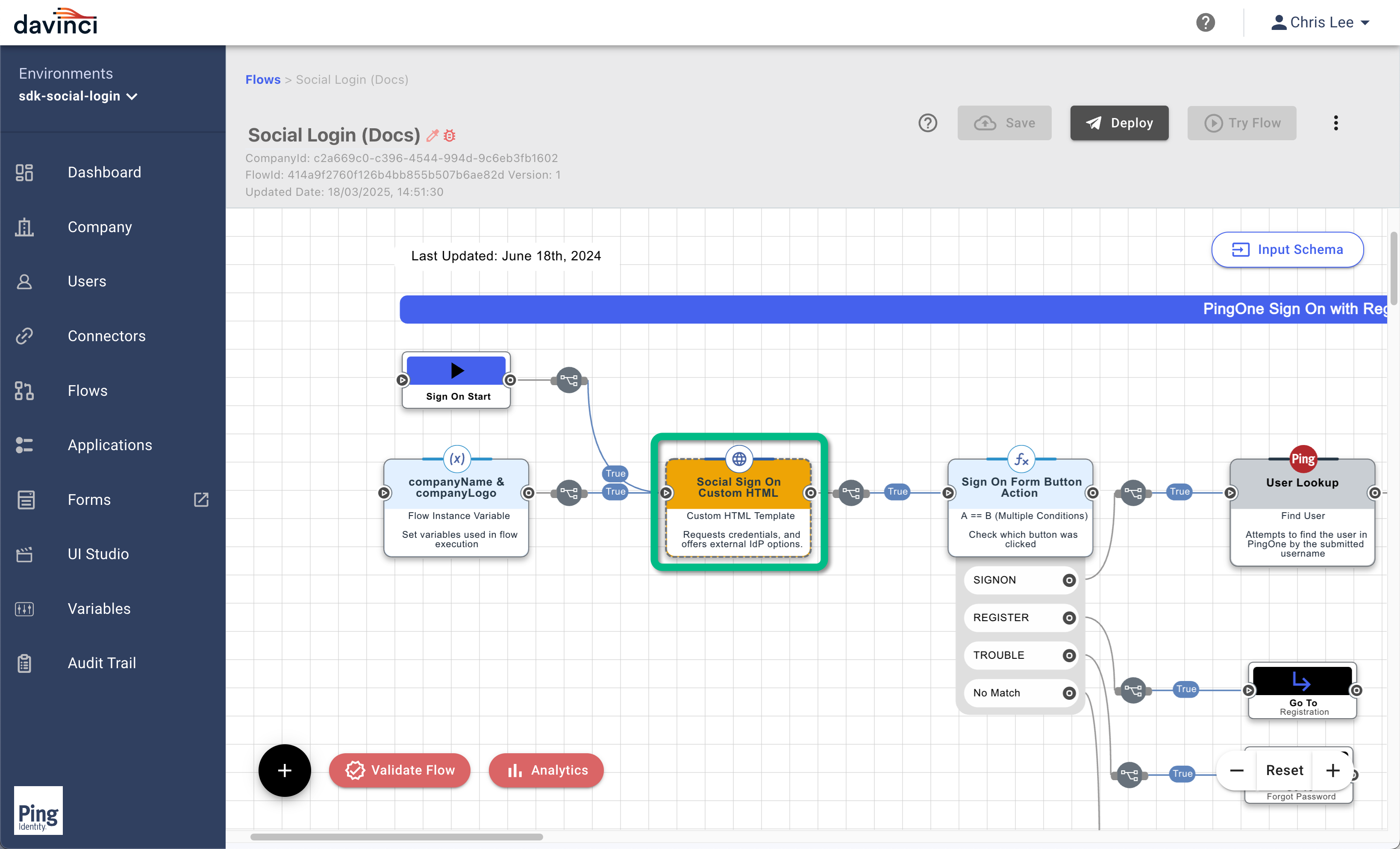Open Forms externally via its pop-out icon

coord(202,500)
